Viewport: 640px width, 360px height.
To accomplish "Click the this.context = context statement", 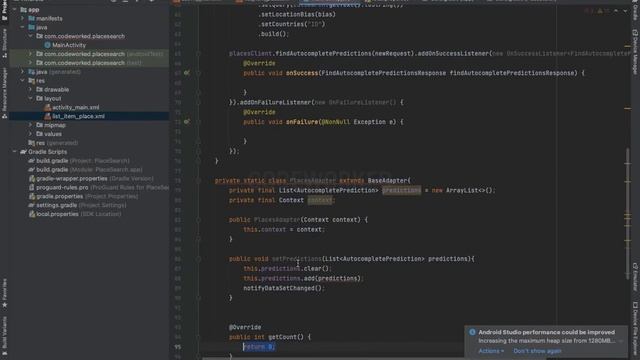I will [x=284, y=229].
